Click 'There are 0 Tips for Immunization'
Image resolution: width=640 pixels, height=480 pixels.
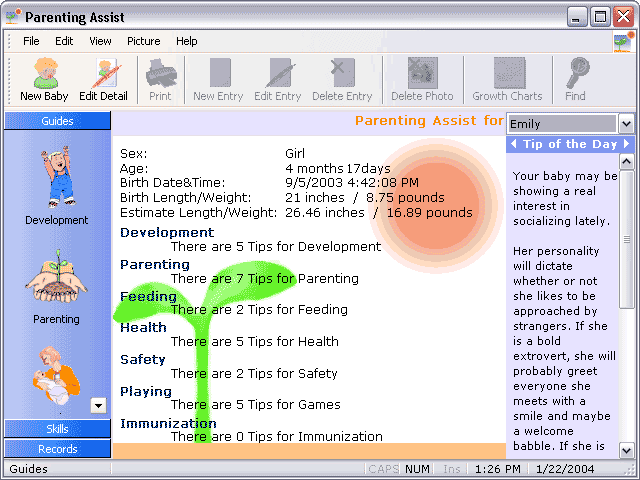pos(277,436)
